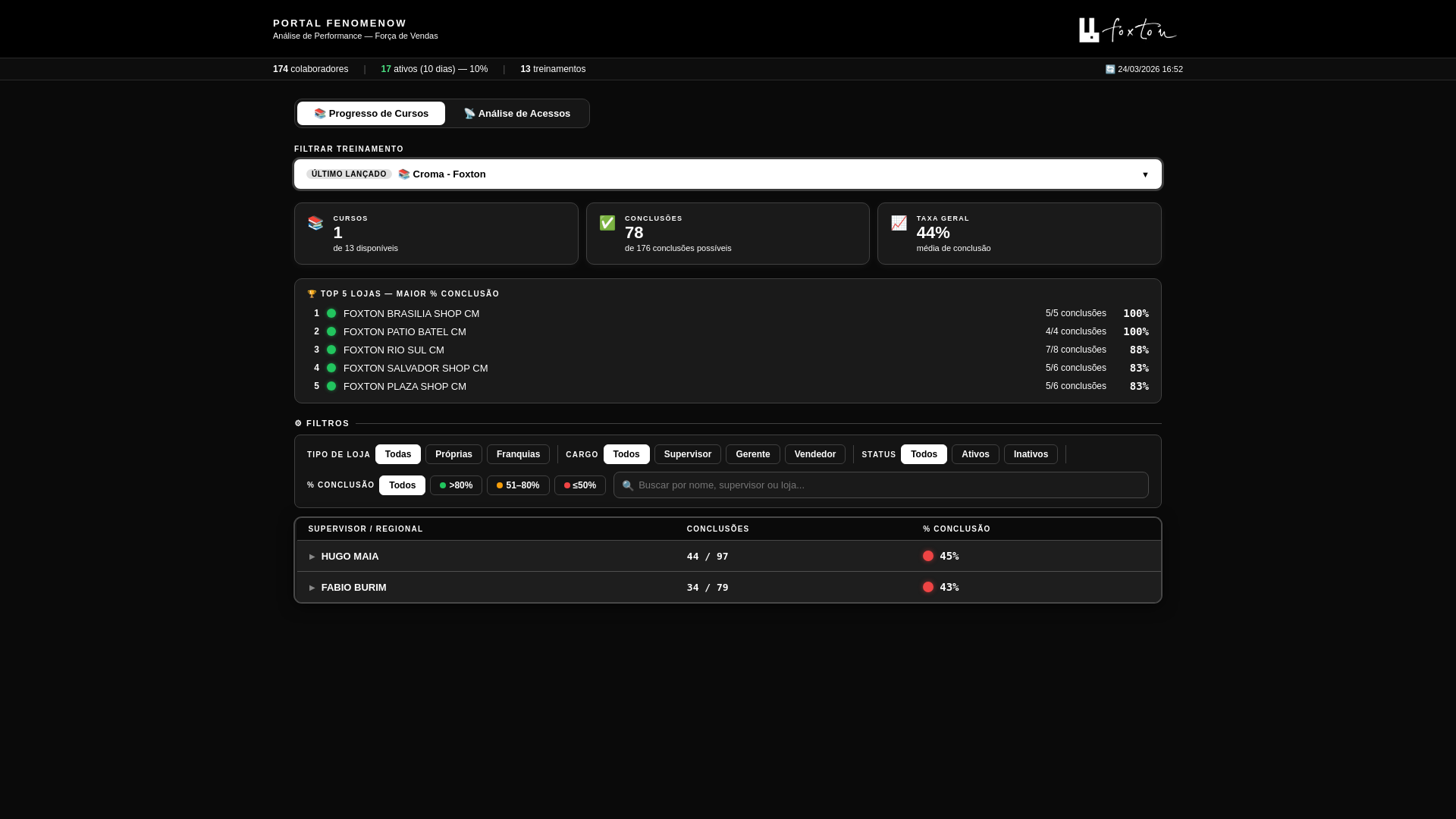Screen dimensions: 1456x819
Task: Click the chart icon on Taxa Geral card
Action: (899, 223)
